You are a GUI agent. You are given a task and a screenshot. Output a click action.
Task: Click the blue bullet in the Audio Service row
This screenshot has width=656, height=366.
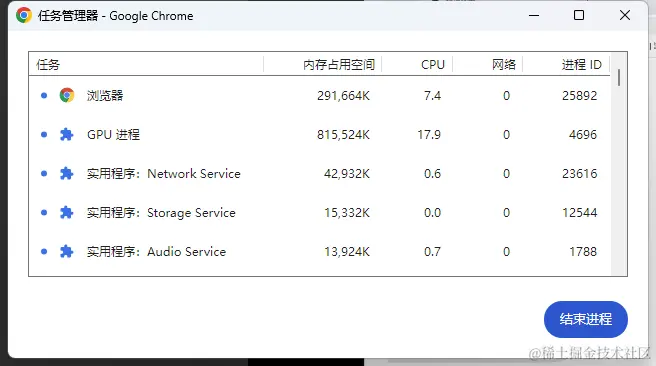[44, 251]
